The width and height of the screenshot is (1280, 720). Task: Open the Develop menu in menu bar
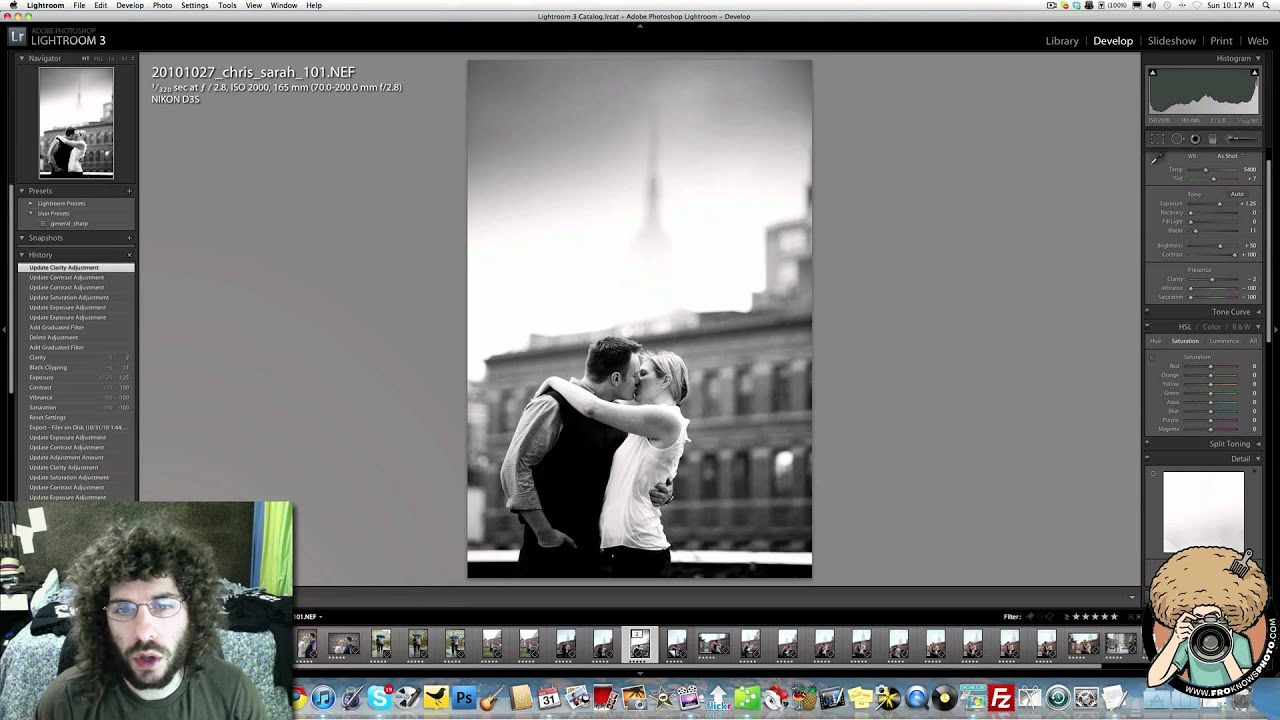130,5
